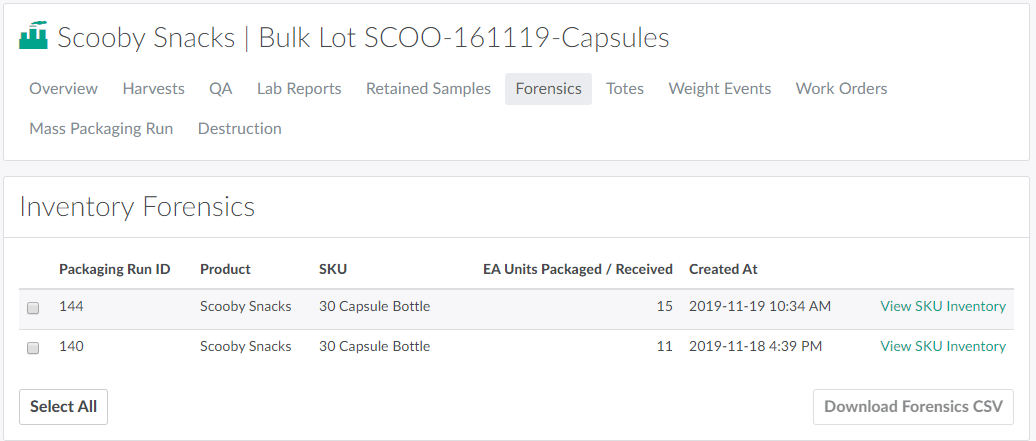This screenshot has width=1036, height=441.
Task: Open the Totes tab
Action: 625,89
